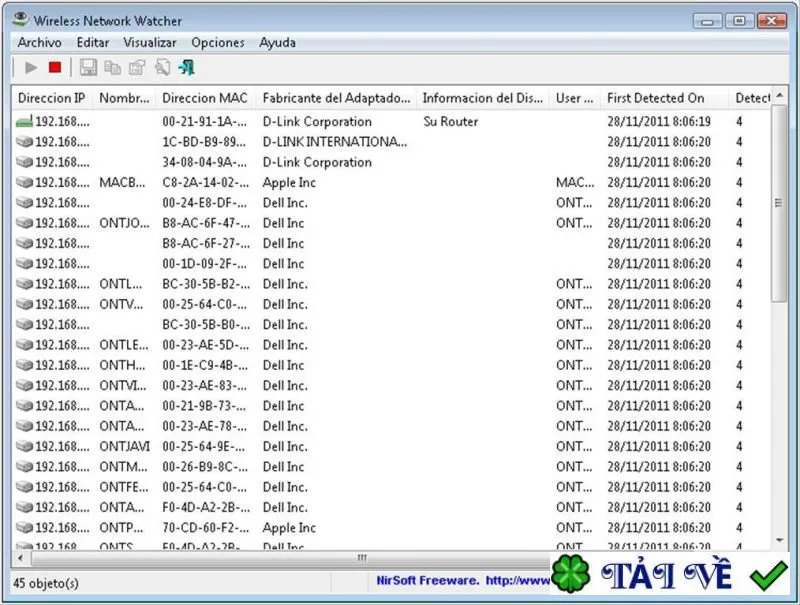Open the Opciones menu
800x605 pixels.
pos(218,42)
